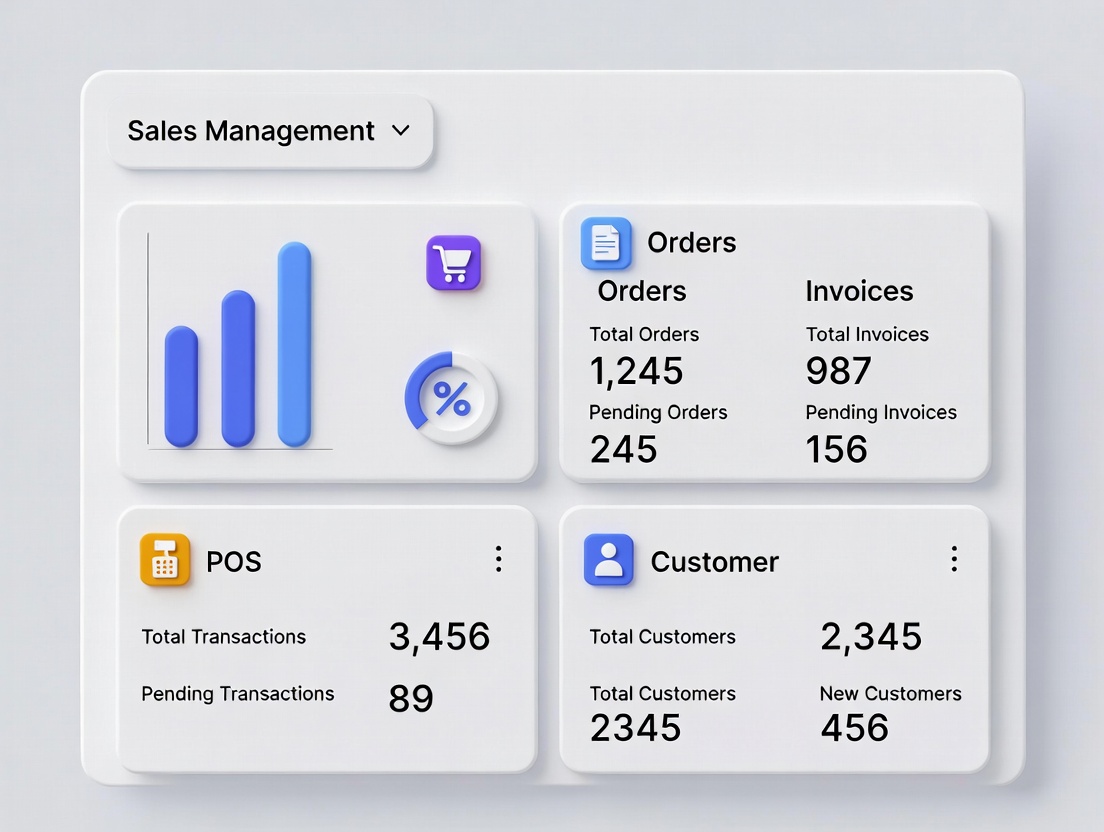Click the New Customers value 456
Viewport: 1104px width, 832px height.
point(854,727)
